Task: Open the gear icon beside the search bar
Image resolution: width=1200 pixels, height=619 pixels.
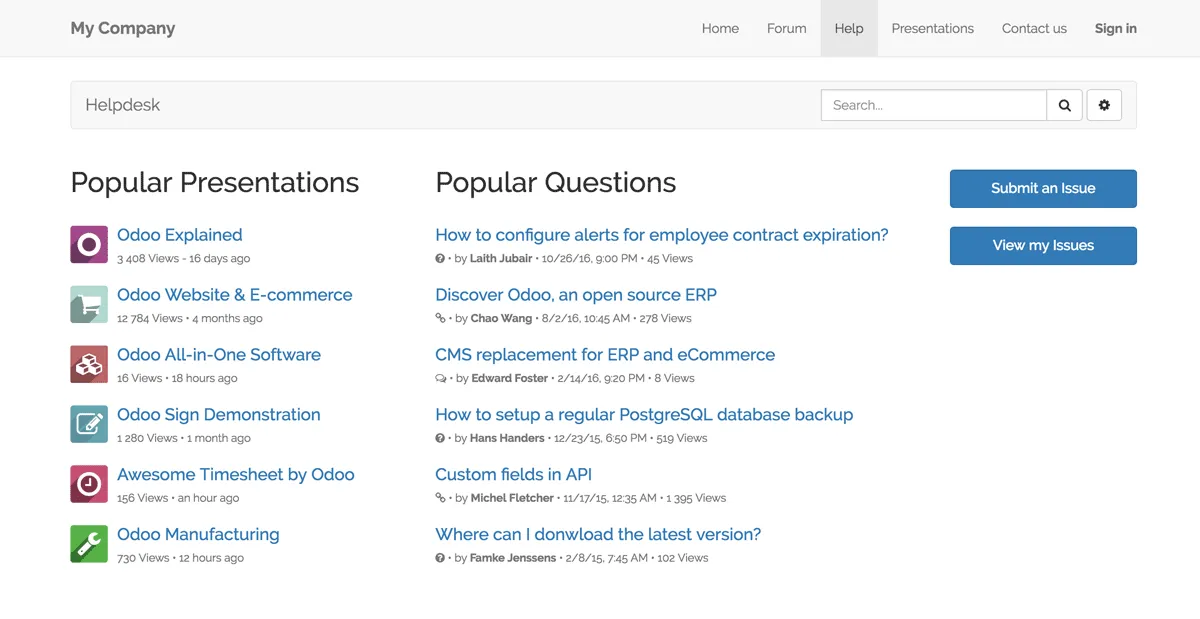Action: [x=1104, y=104]
